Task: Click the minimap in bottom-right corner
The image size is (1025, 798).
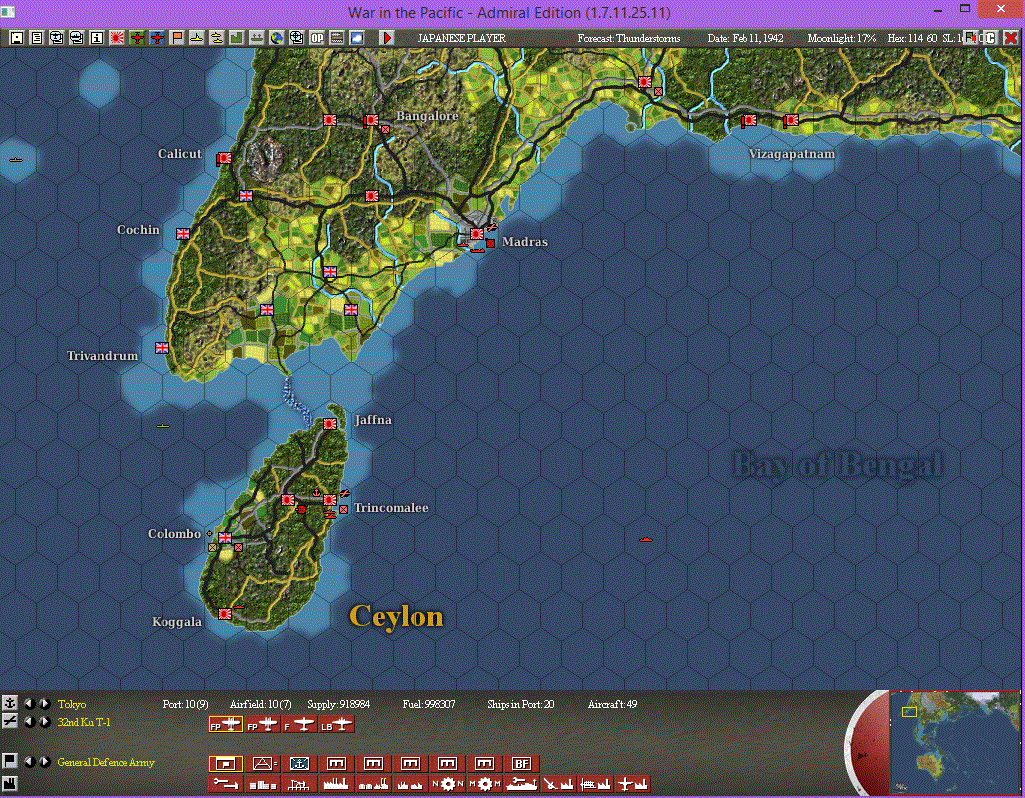Action: coord(954,742)
